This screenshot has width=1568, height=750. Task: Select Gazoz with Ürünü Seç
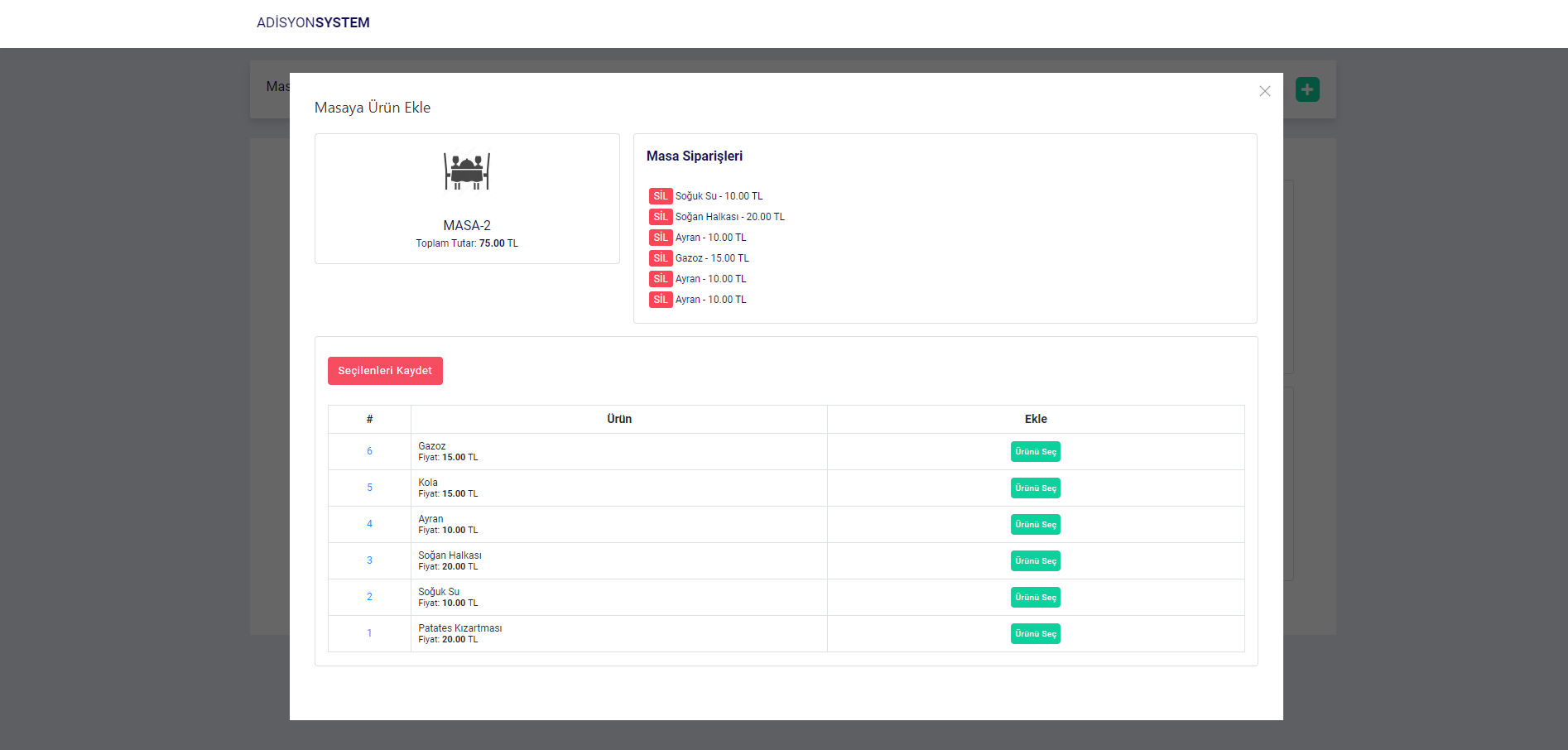1035,452
